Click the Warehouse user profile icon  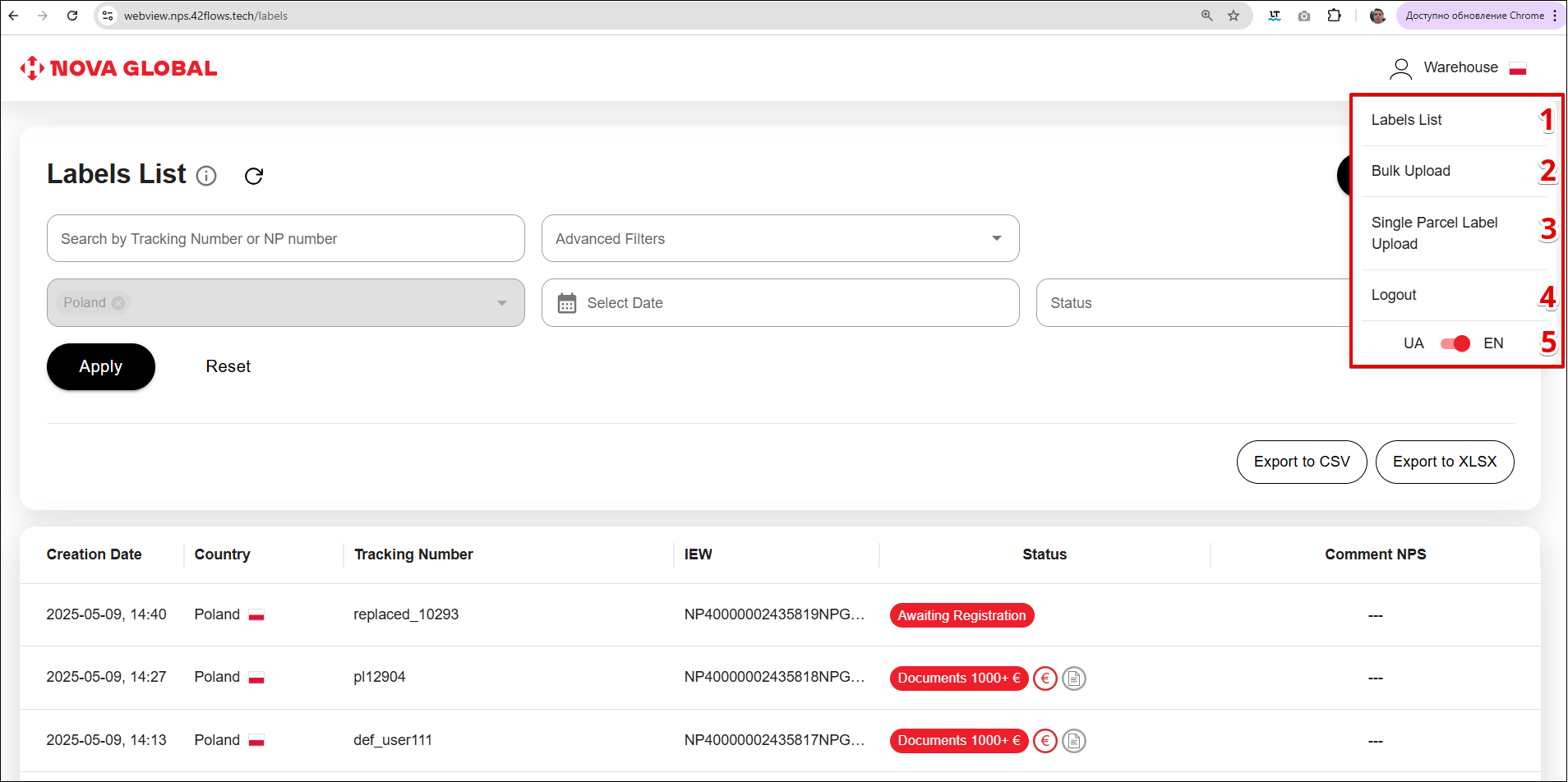(x=1400, y=68)
